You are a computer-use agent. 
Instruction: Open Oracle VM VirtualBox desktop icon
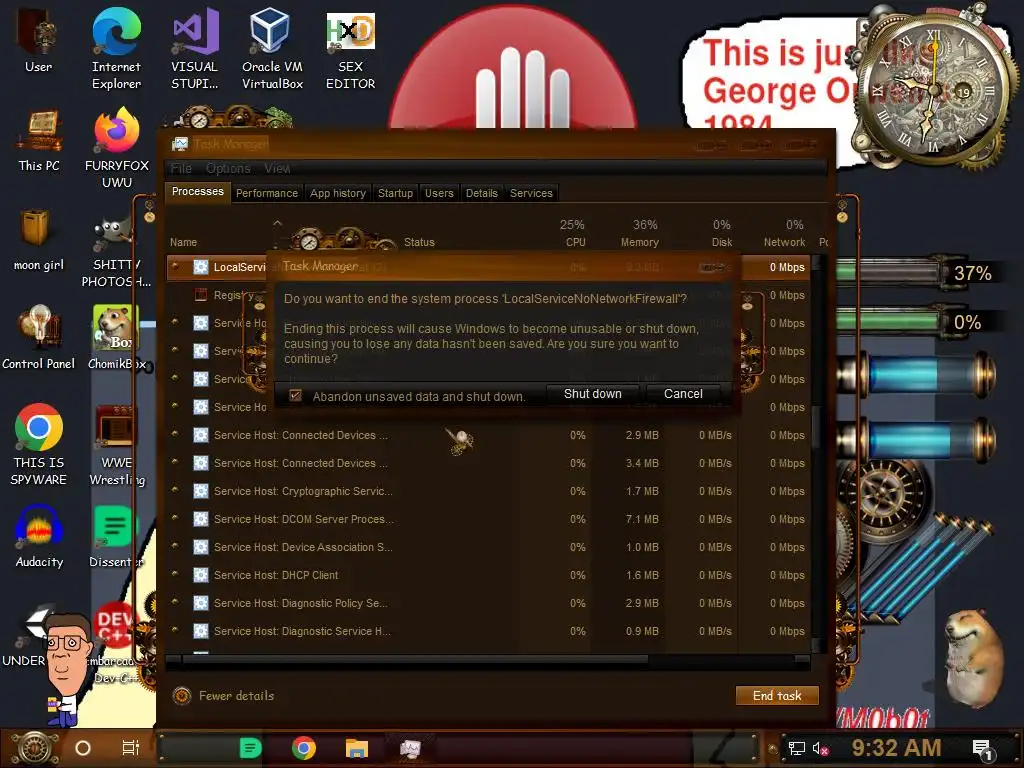pos(272,48)
